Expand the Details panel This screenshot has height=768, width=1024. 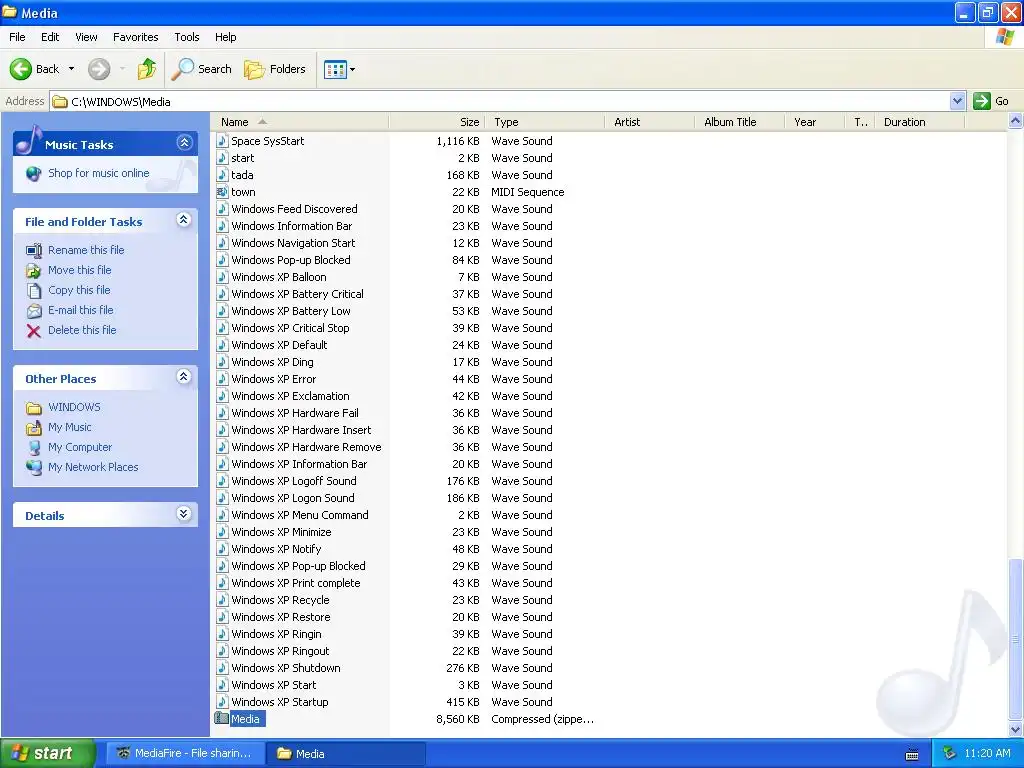(184, 514)
